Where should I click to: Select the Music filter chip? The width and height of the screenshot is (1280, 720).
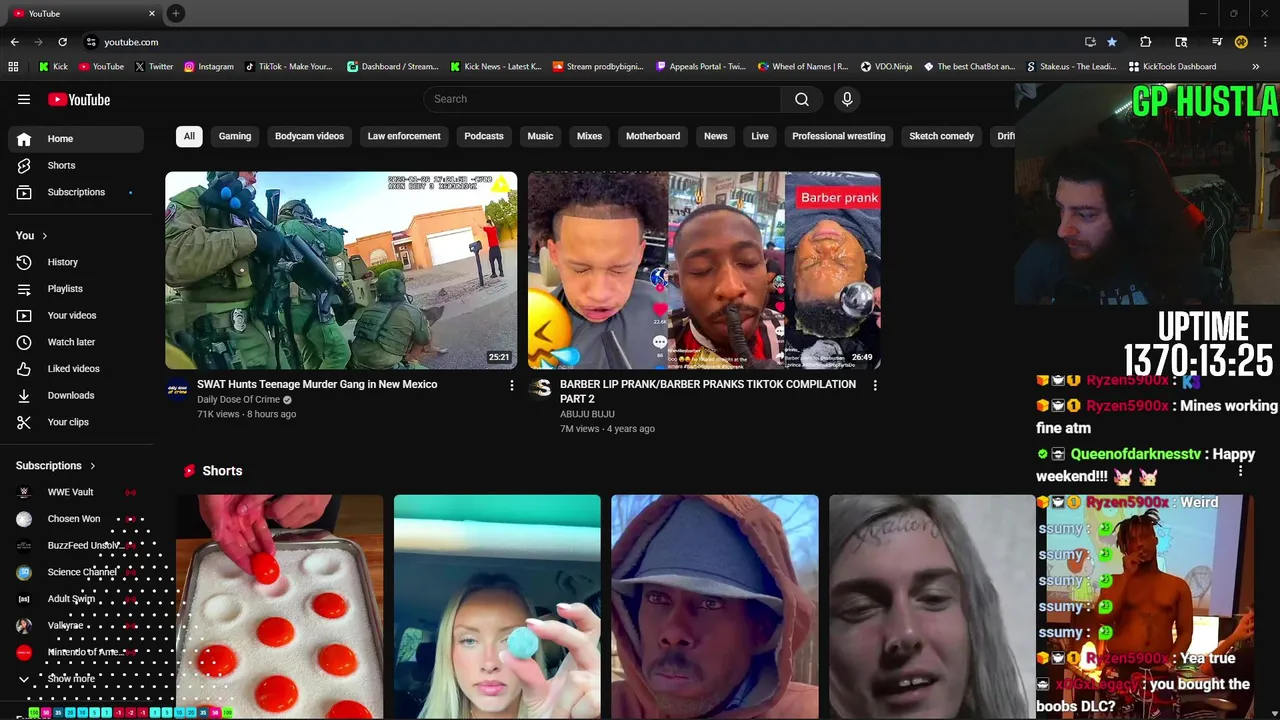click(540, 136)
